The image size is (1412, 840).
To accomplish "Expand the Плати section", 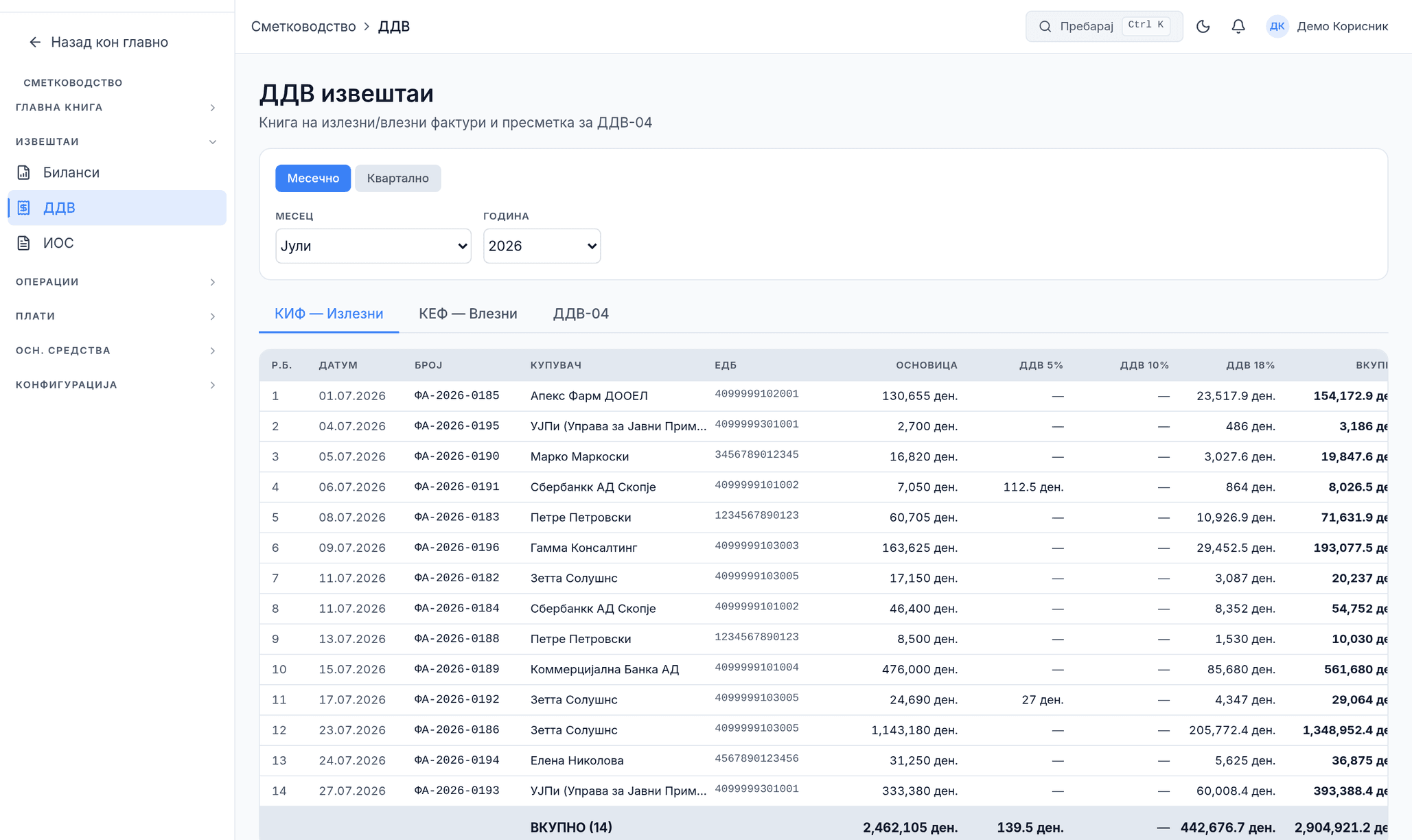I will click(117, 316).
